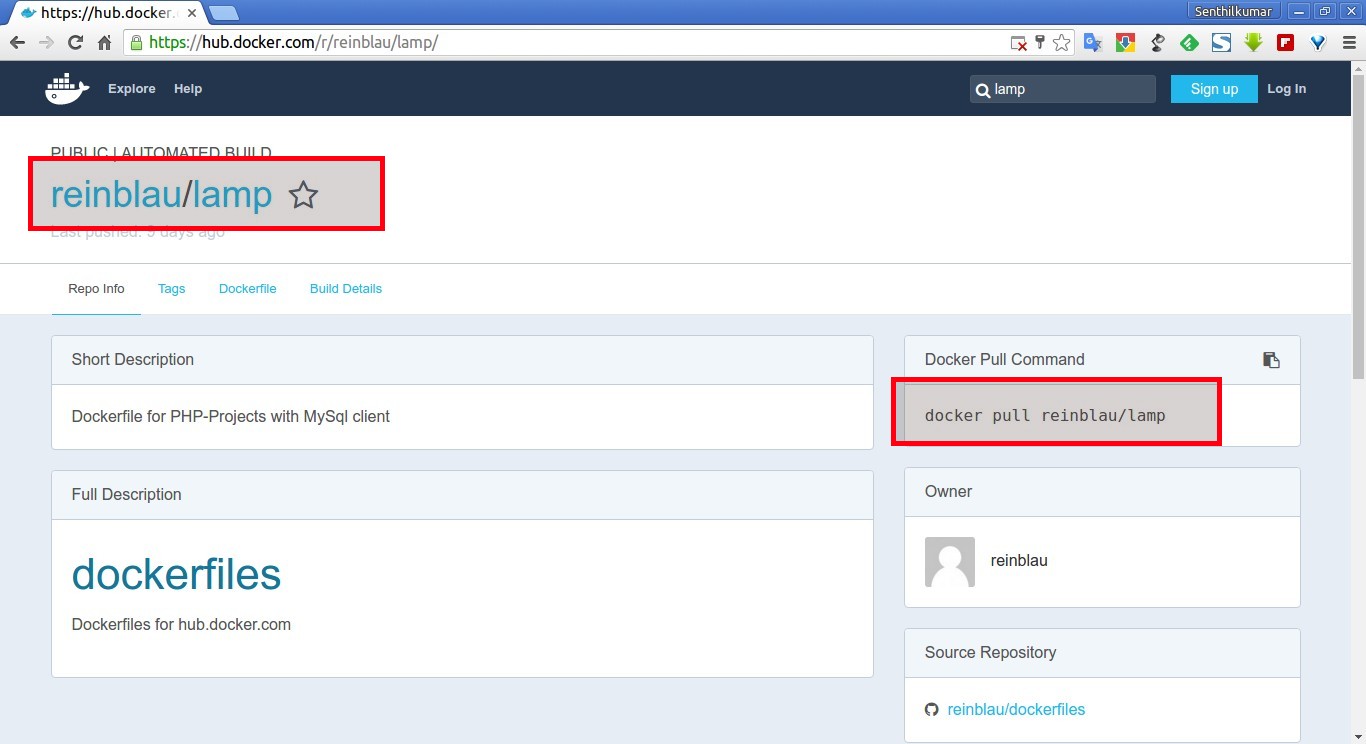
Task: Click the GitHub icon beside reinblau/dockerfiles
Action: tap(932, 709)
